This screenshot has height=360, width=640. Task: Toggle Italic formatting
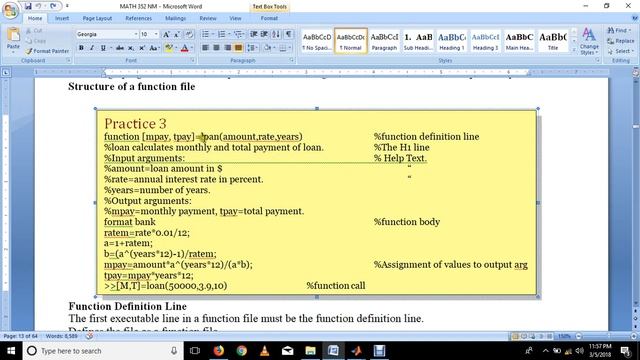click(x=92, y=48)
